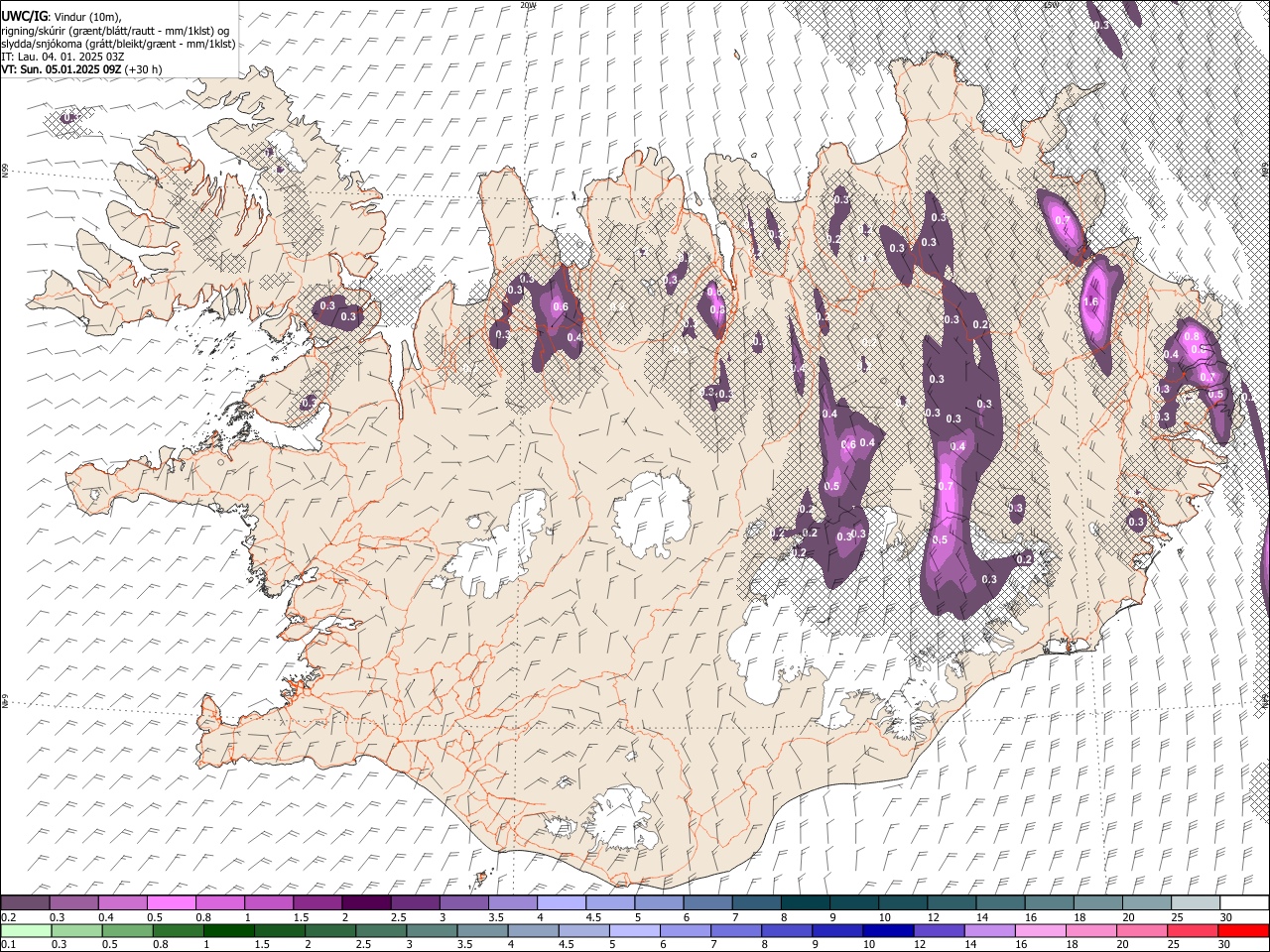Pick the pale green 0.1 swatch in the lower legend
Image resolution: width=1270 pixels, height=952 pixels.
[x=25, y=930]
